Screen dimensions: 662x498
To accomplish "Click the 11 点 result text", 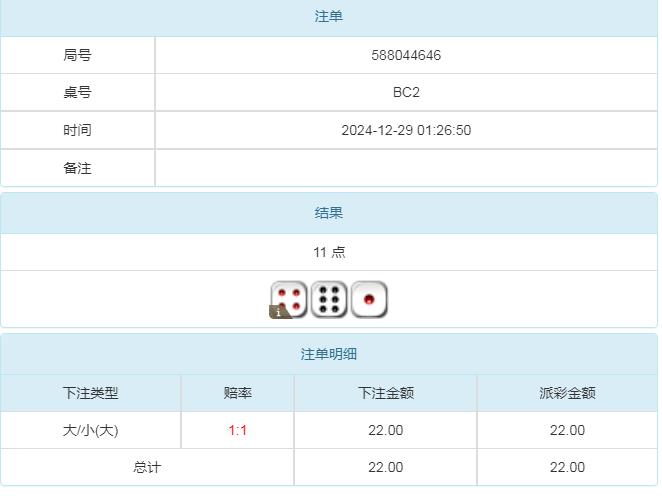I will tap(329, 252).
